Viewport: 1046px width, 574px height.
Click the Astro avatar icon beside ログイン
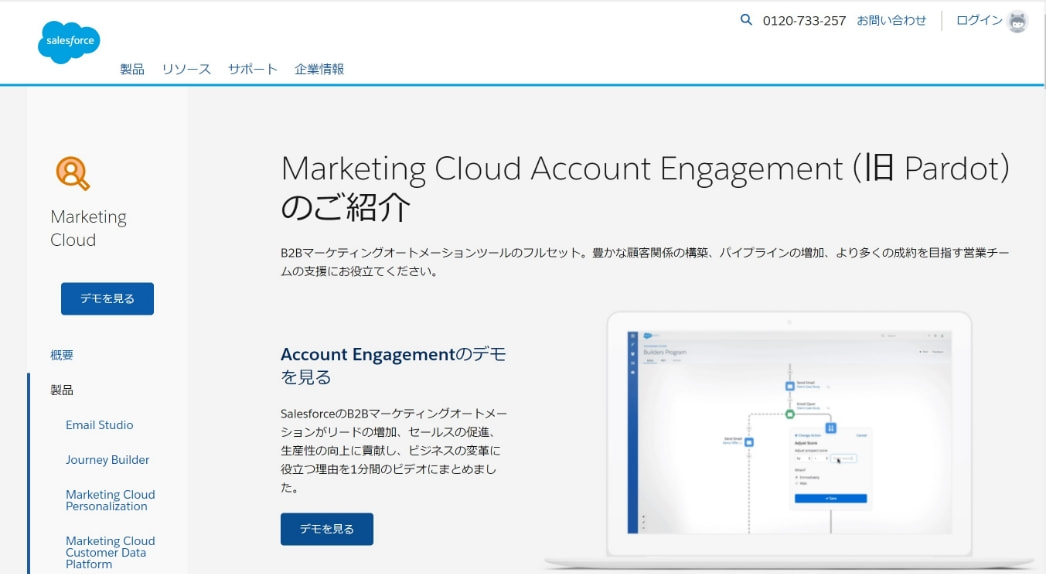click(1017, 22)
